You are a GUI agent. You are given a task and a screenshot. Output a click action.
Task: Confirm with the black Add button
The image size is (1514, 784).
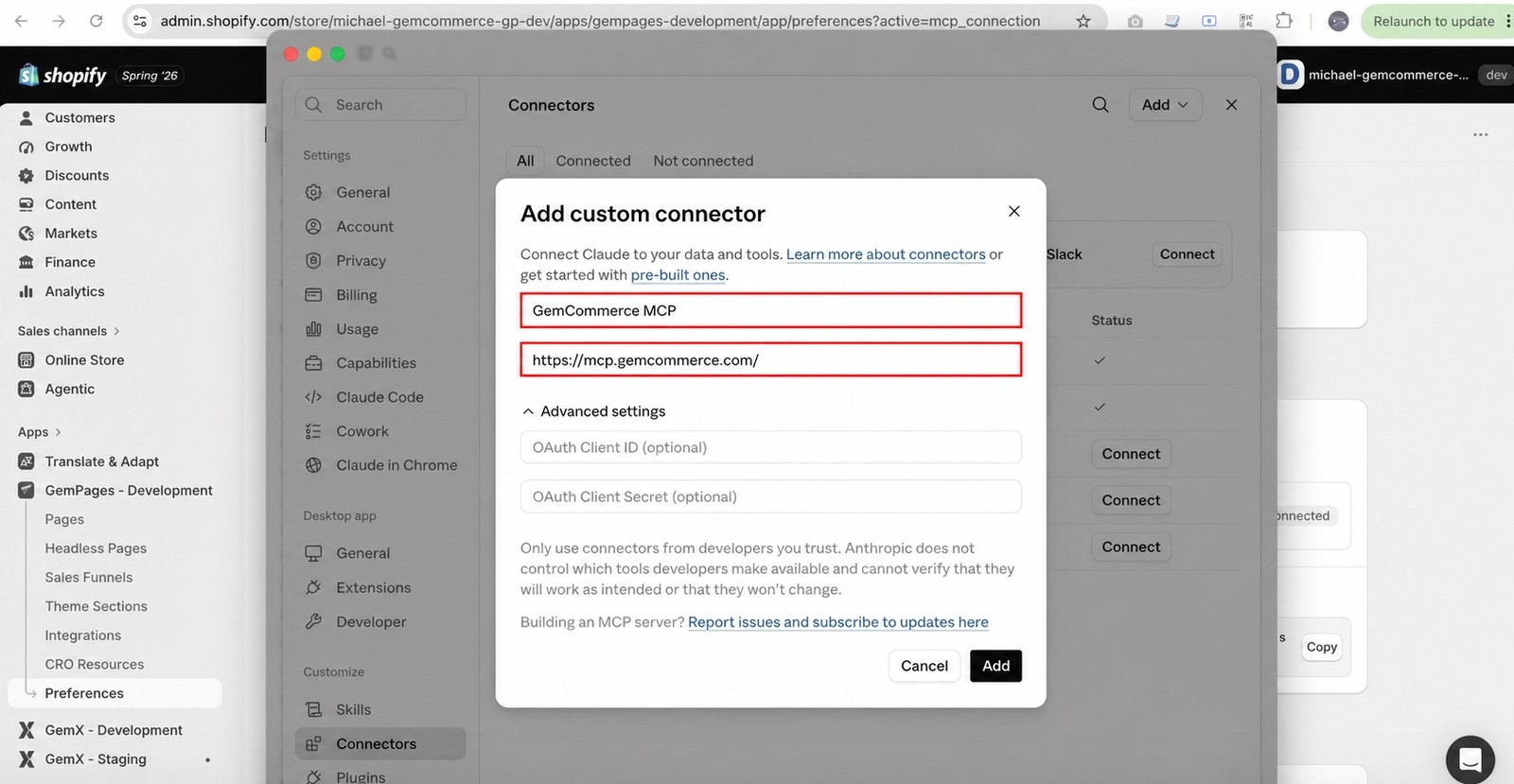(995, 666)
